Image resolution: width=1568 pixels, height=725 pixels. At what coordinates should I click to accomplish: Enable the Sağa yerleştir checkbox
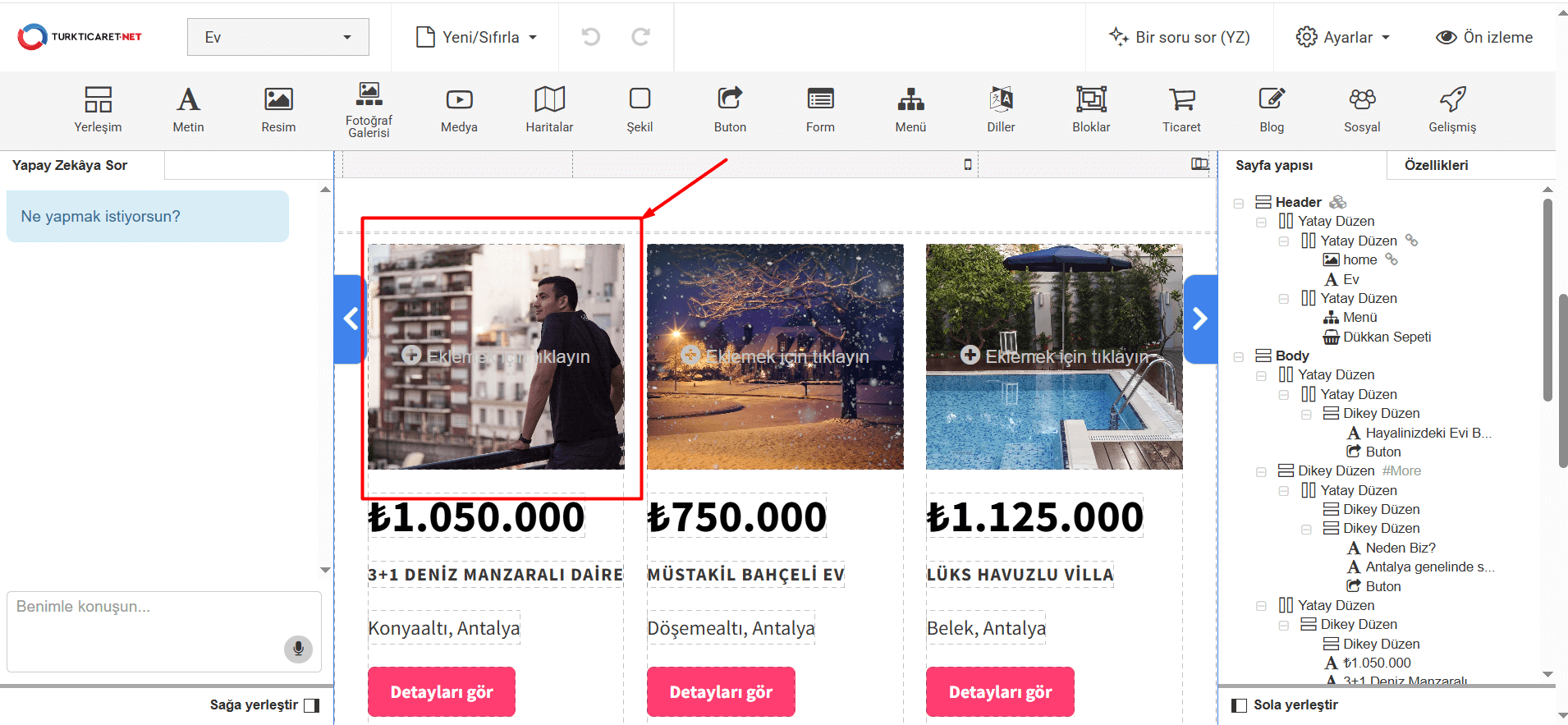(311, 705)
